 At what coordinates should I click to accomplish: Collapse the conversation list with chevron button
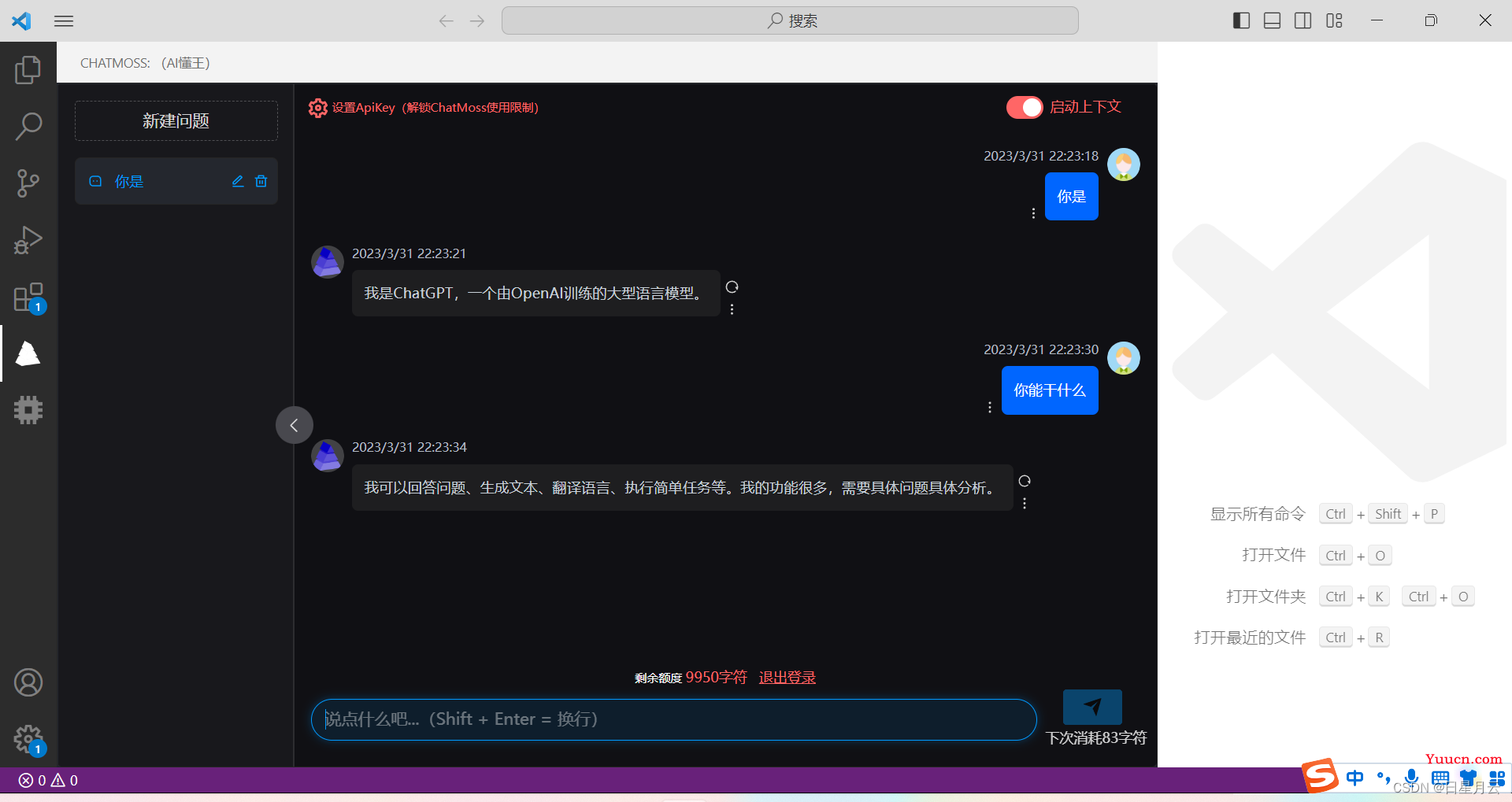294,425
